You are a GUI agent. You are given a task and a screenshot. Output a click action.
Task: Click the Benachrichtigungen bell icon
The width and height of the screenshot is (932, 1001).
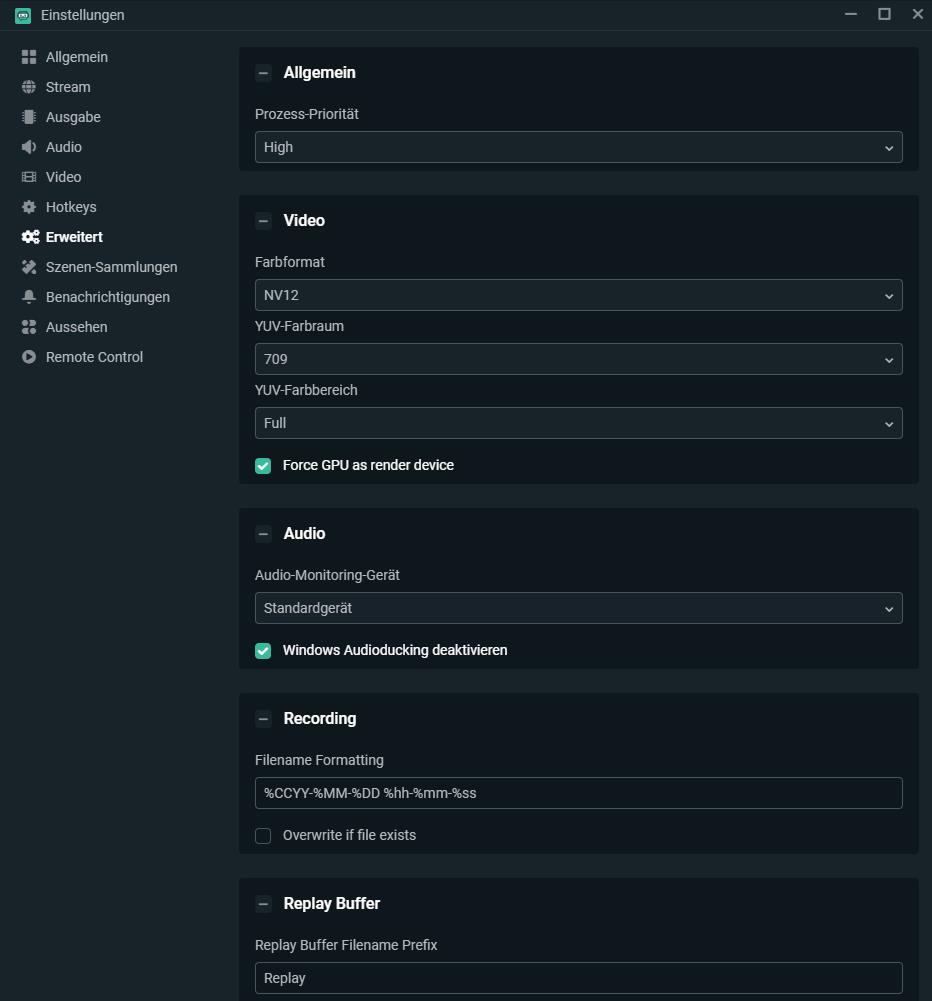(29, 297)
